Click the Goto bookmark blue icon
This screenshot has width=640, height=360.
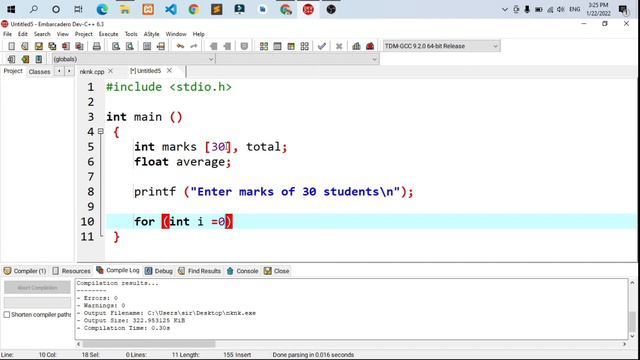pyautogui.click(x=39, y=59)
